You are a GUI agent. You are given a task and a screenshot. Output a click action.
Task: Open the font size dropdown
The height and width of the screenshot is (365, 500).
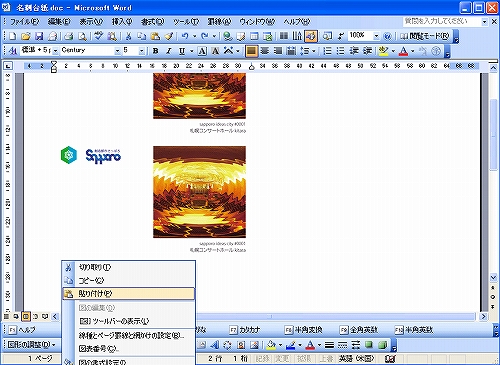coord(142,51)
